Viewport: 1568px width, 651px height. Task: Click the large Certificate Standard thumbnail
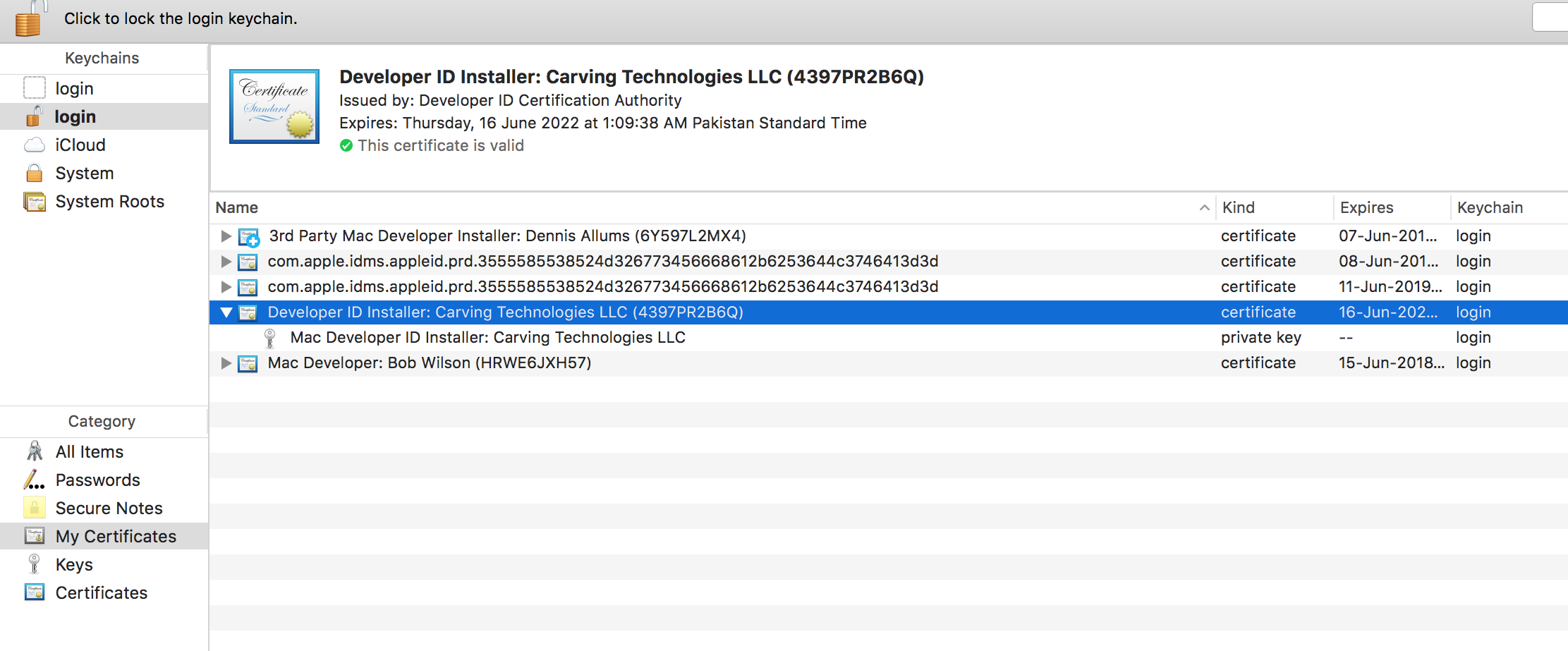point(274,107)
